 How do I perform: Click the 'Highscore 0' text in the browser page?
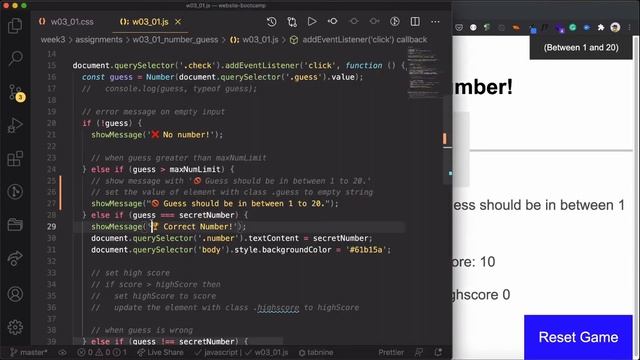click(481, 294)
